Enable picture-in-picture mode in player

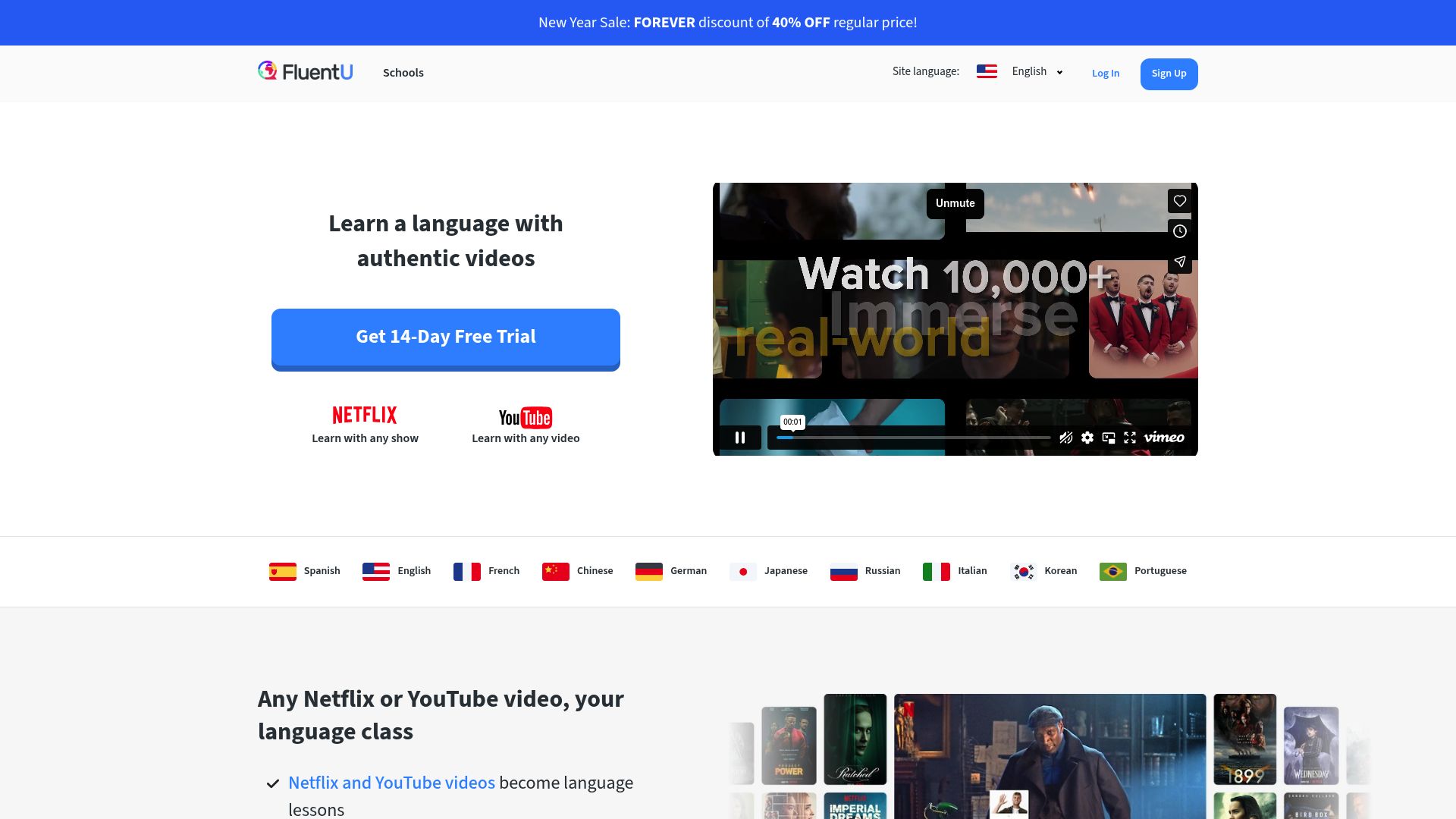click(x=1109, y=438)
